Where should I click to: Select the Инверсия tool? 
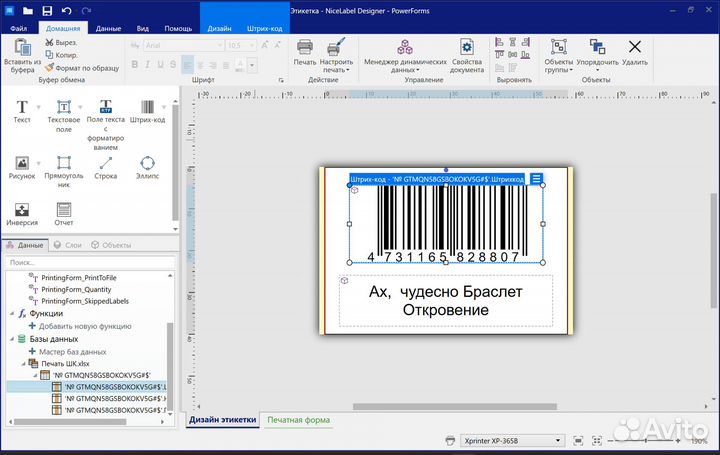pyautogui.click(x=22, y=214)
